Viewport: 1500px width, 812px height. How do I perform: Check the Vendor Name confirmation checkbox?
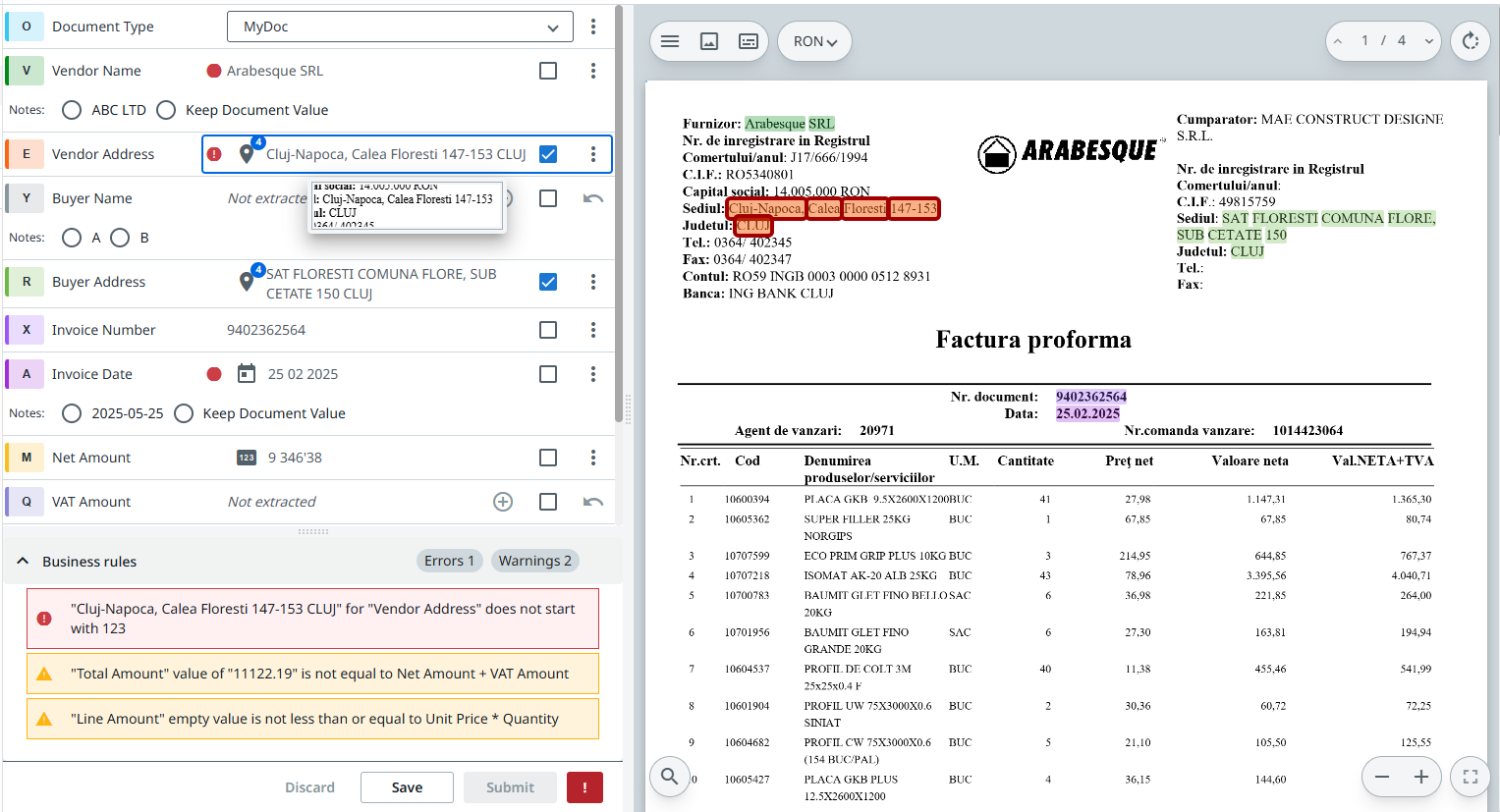(548, 71)
